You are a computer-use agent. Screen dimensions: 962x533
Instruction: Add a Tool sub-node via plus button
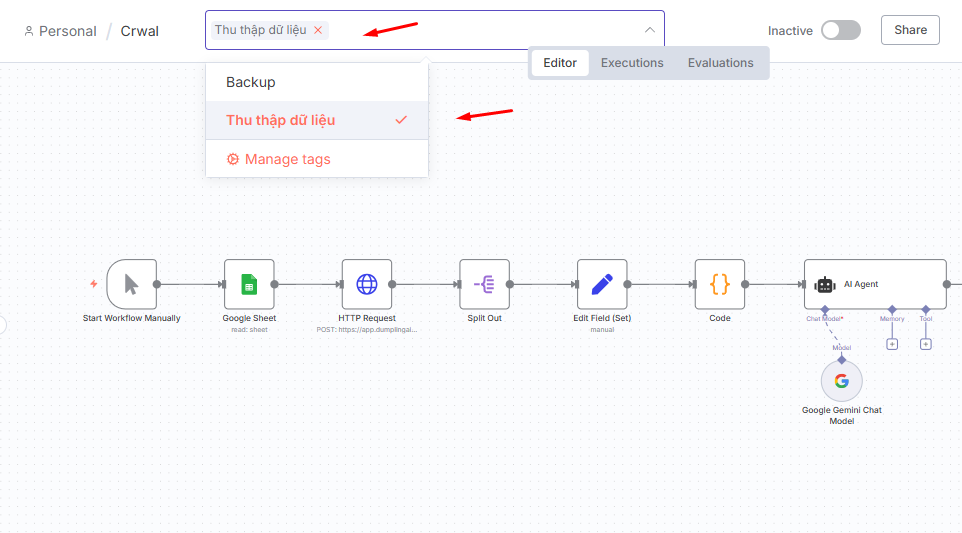pyautogui.click(x=926, y=344)
